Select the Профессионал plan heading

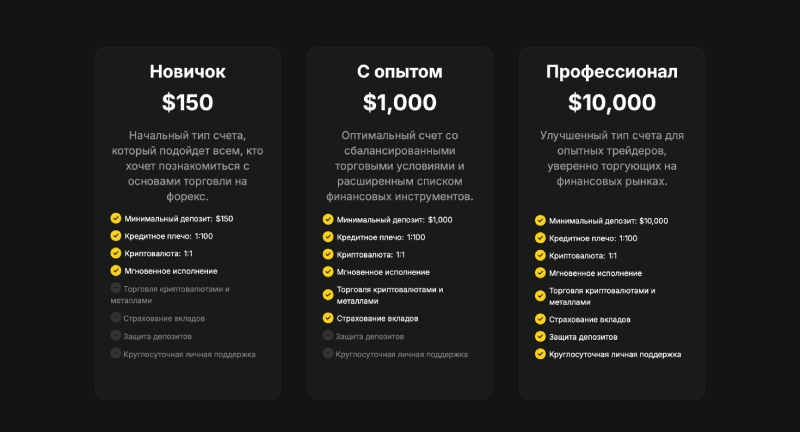[x=612, y=72]
